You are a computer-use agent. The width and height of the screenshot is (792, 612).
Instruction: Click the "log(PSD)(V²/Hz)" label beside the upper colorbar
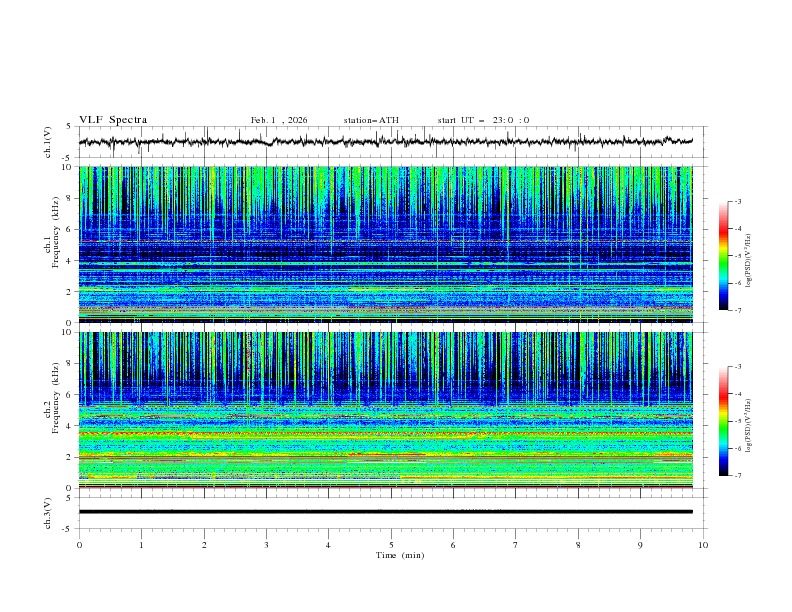[749, 261]
